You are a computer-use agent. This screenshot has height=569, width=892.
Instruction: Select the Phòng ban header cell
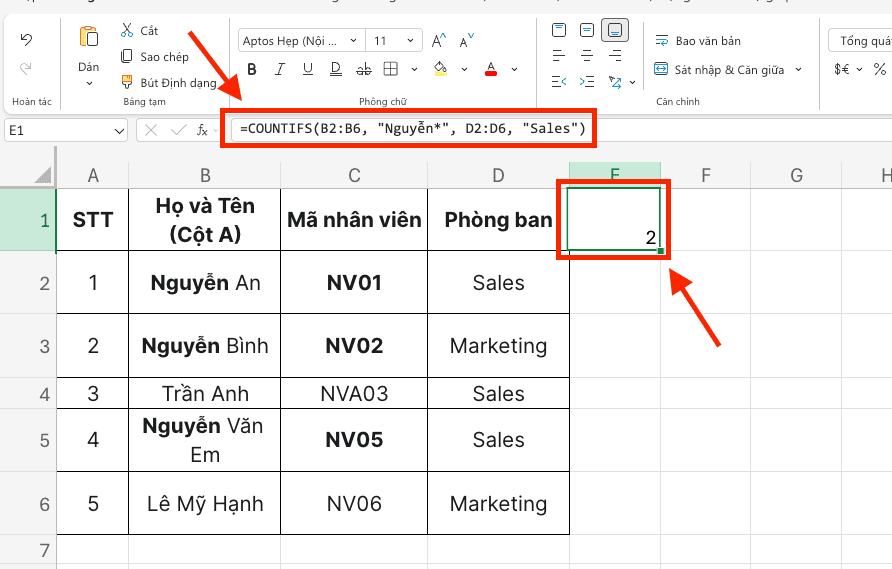pyautogui.click(x=498, y=220)
